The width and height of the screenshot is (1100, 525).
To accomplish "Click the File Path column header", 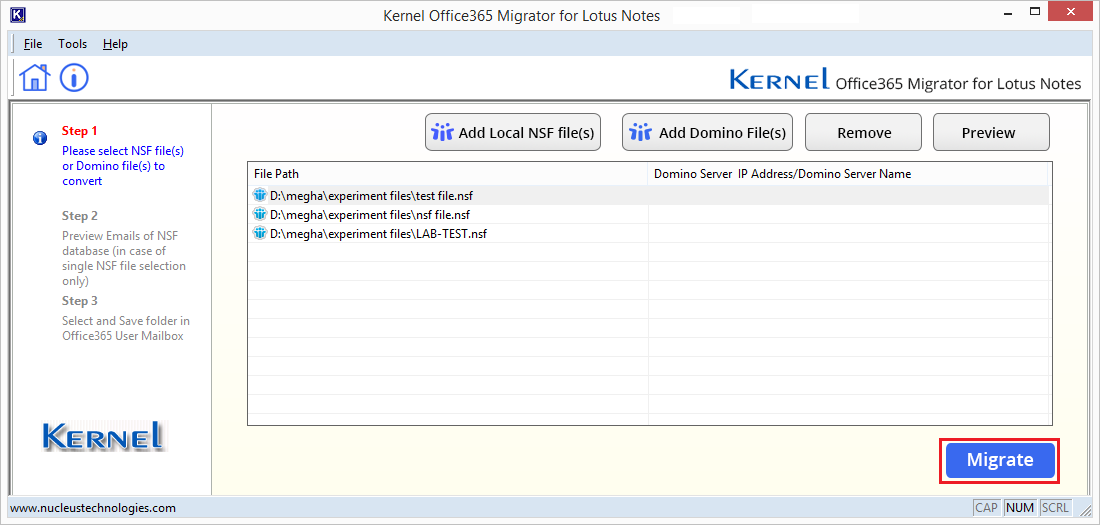I will tap(448, 174).
